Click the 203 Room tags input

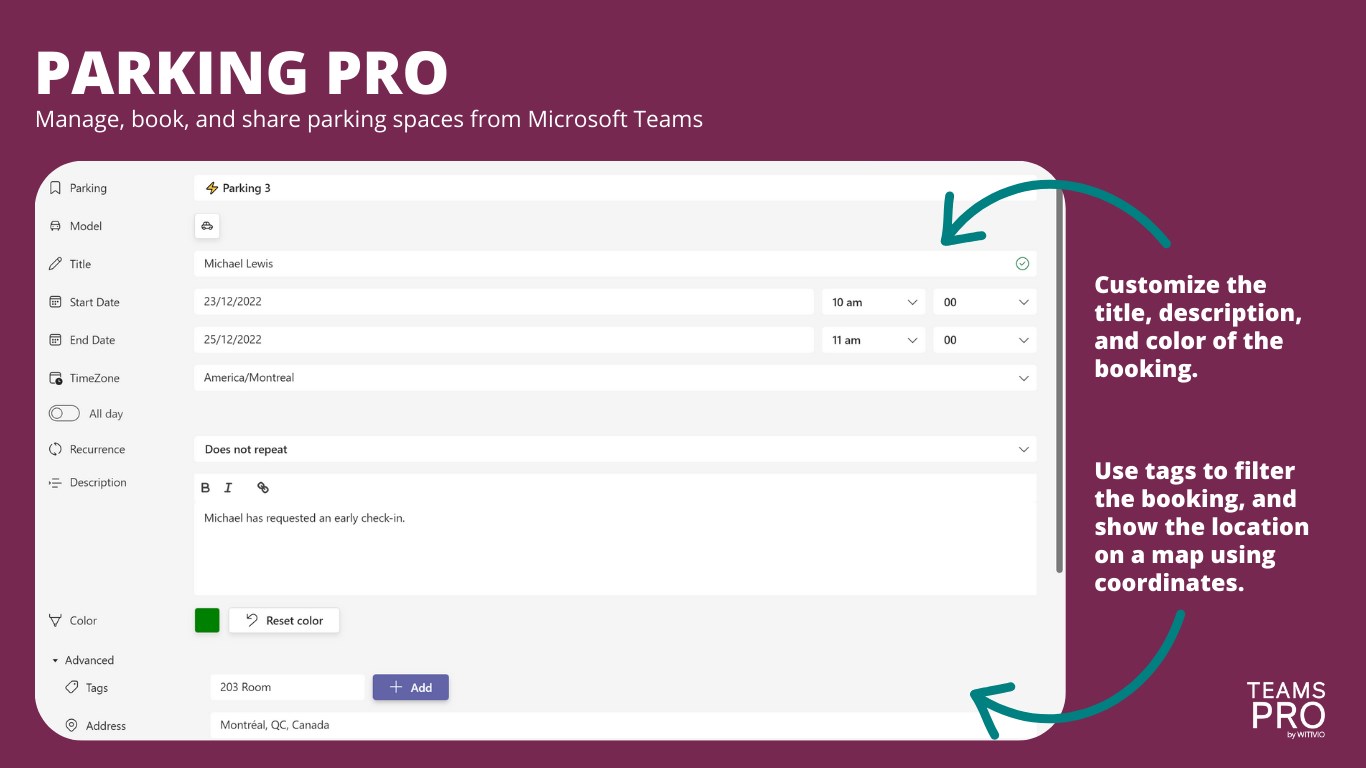(288, 688)
